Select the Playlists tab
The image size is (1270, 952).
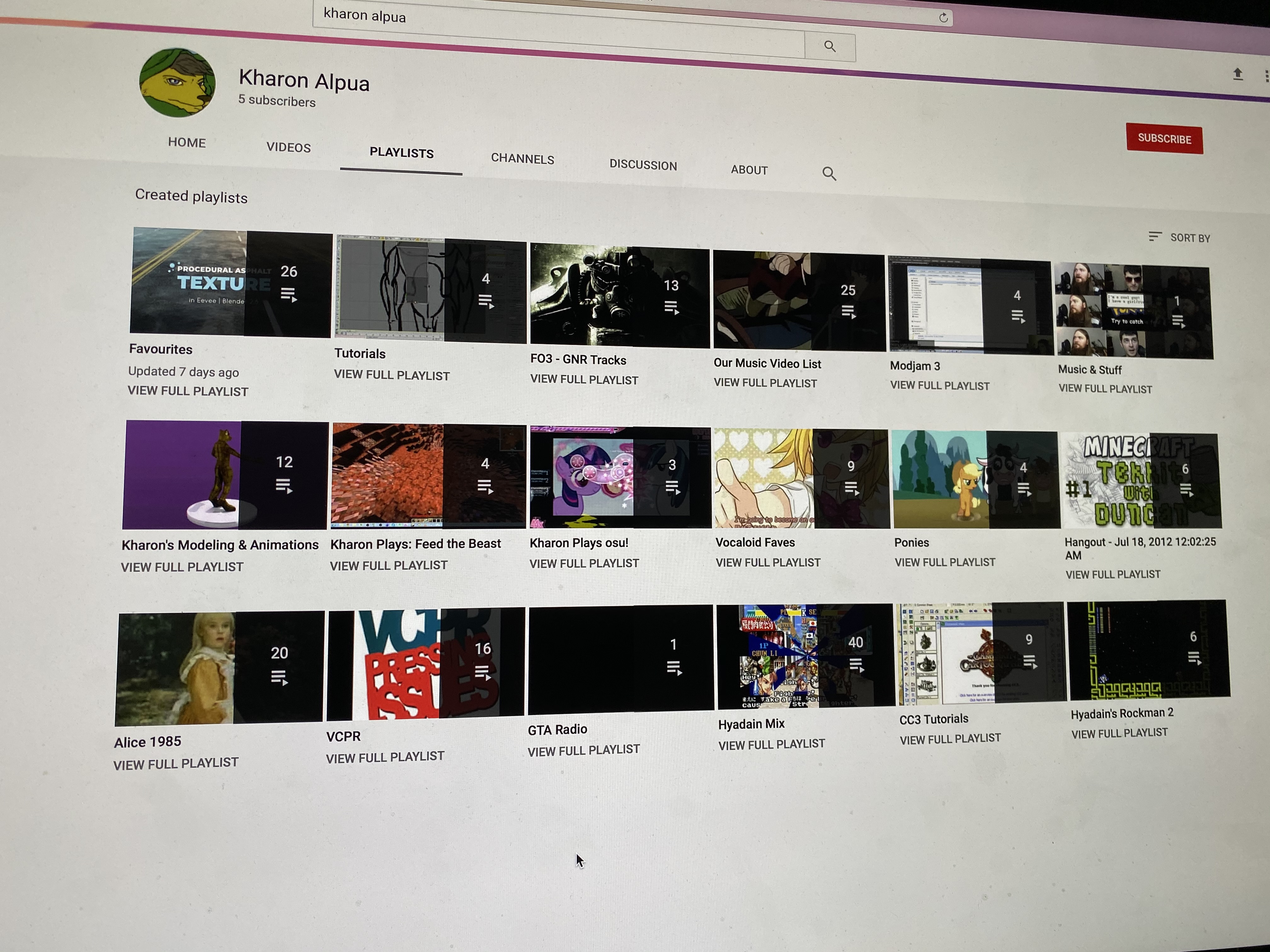(401, 153)
